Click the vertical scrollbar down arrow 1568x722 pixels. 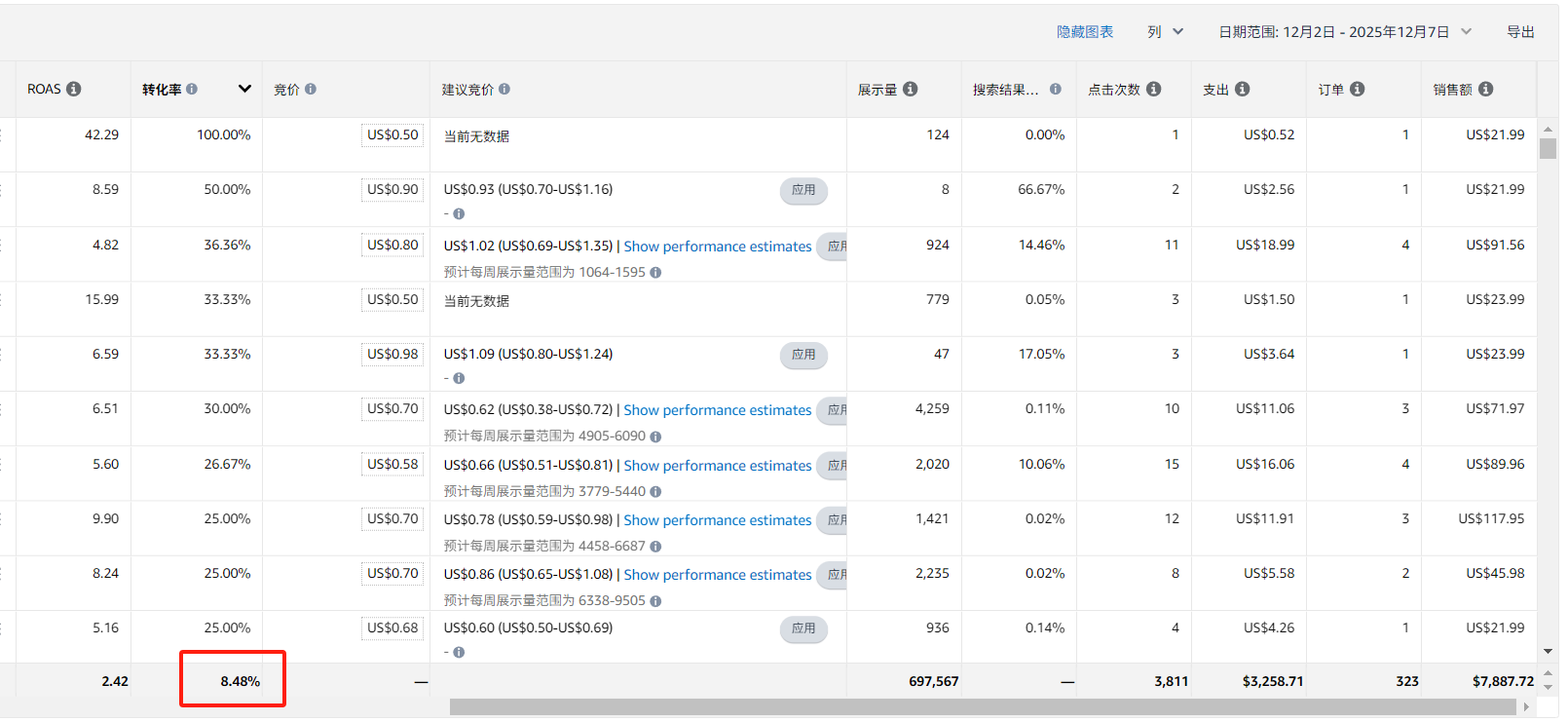point(1548,651)
